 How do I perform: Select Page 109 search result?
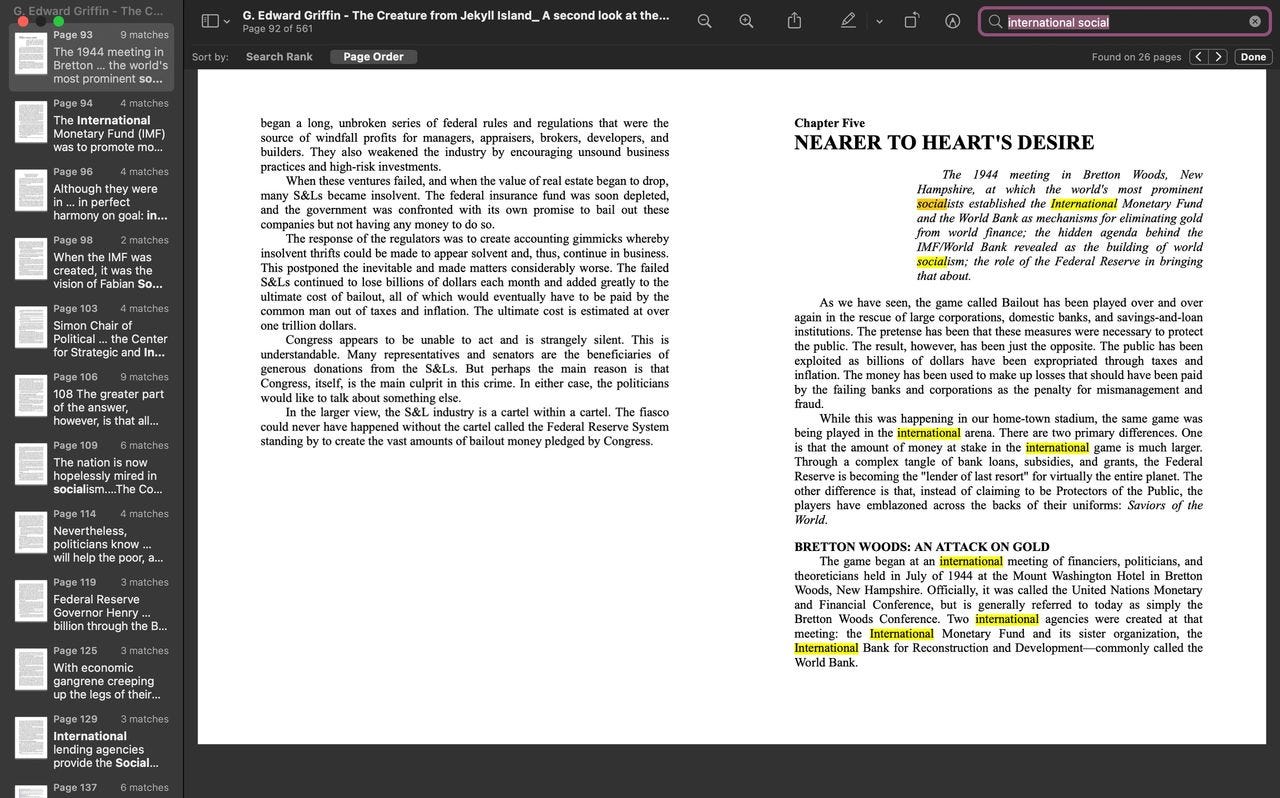tap(92, 467)
